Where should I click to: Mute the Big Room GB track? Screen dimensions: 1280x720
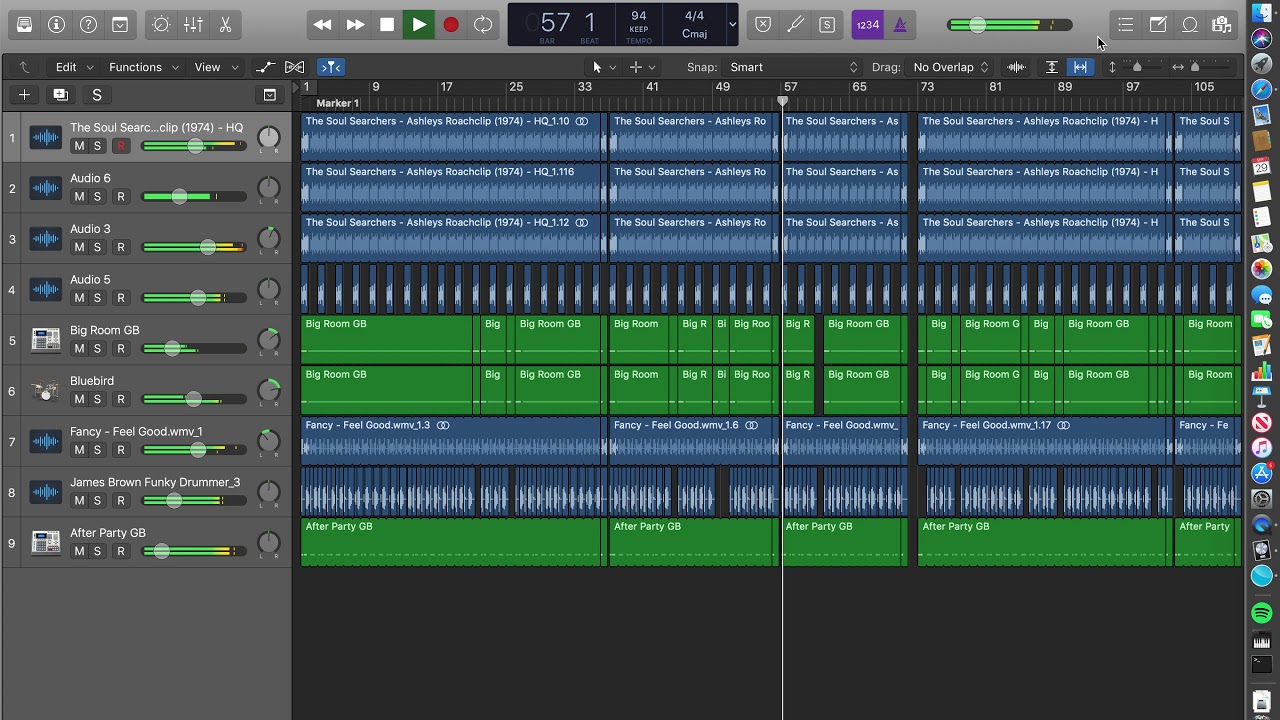[x=79, y=349]
